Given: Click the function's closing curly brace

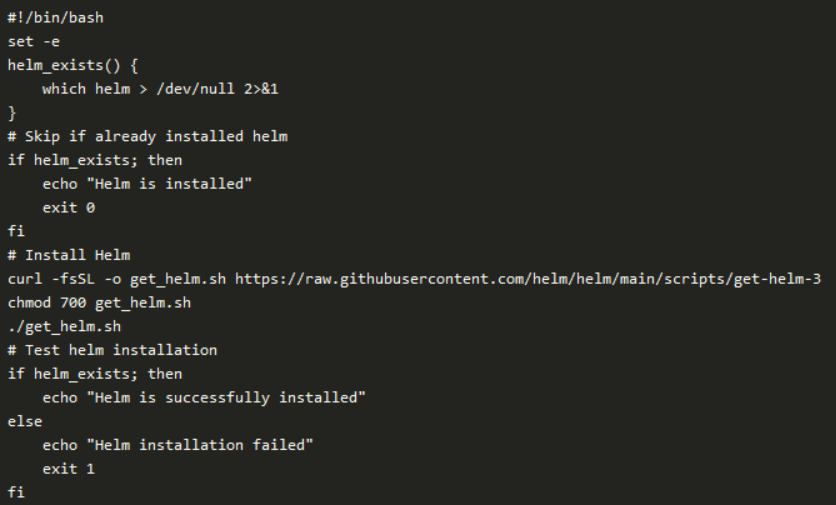Looking at the screenshot, I should point(12,112).
